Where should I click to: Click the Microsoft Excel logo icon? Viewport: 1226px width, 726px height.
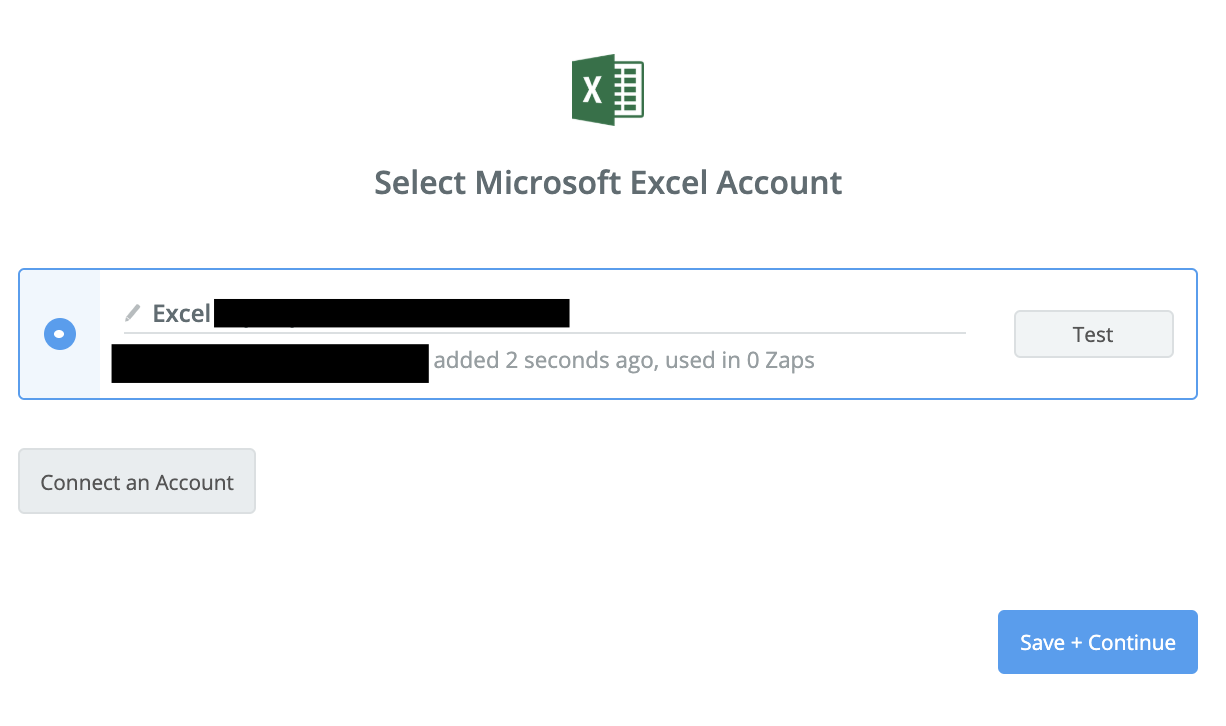click(x=607, y=91)
